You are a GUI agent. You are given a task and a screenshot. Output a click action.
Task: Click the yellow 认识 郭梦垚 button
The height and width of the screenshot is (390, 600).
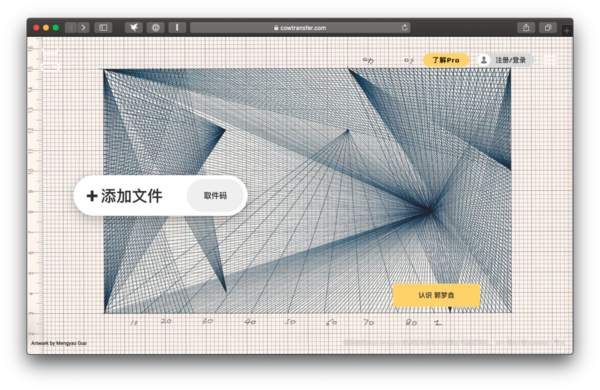point(436,295)
